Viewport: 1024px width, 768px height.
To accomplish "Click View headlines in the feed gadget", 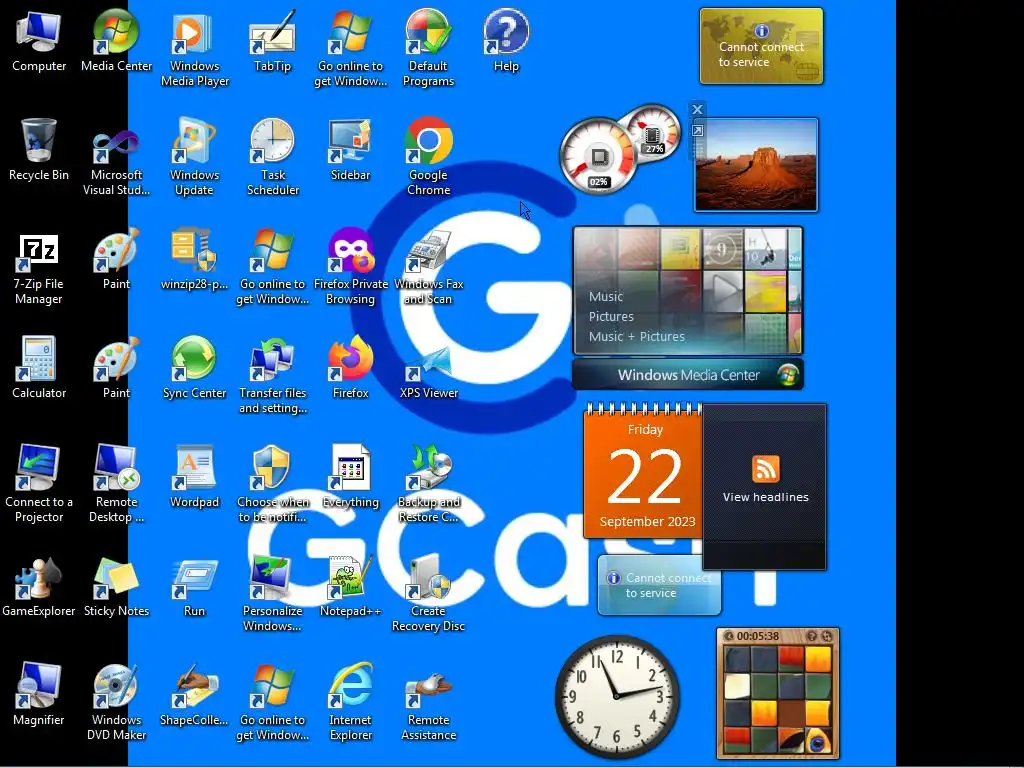I will [765, 497].
